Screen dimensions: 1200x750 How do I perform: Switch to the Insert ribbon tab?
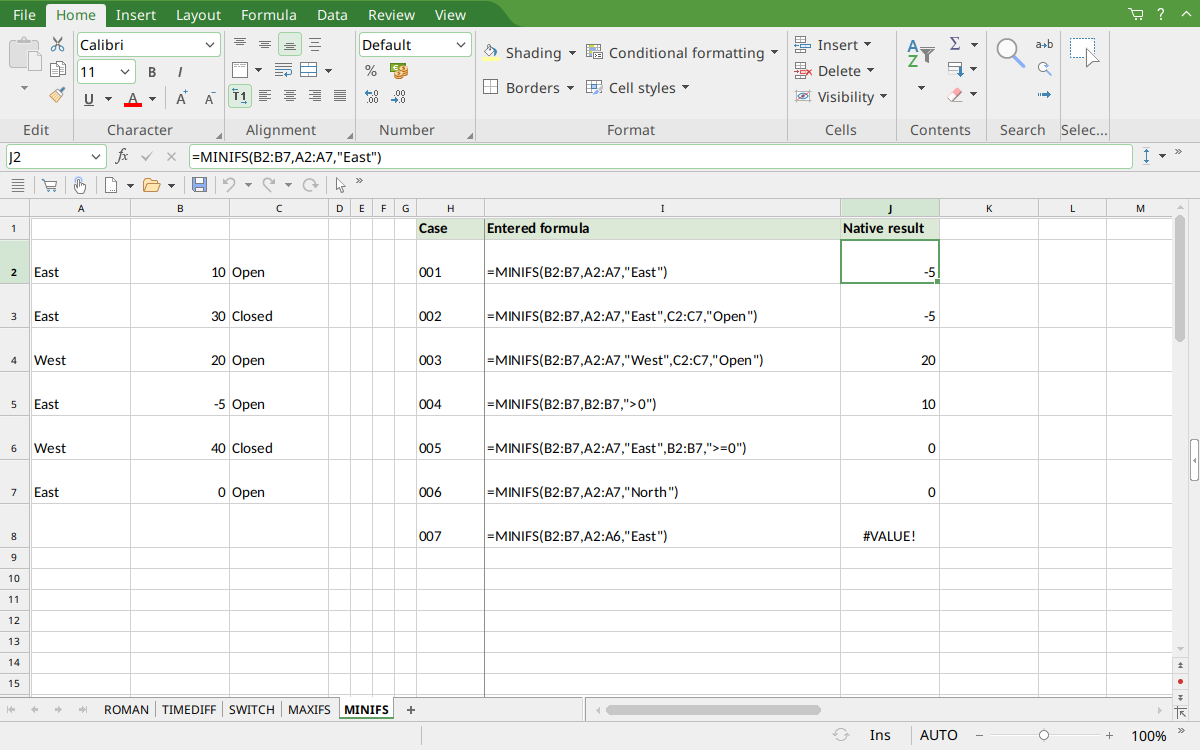(x=135, y=15)
